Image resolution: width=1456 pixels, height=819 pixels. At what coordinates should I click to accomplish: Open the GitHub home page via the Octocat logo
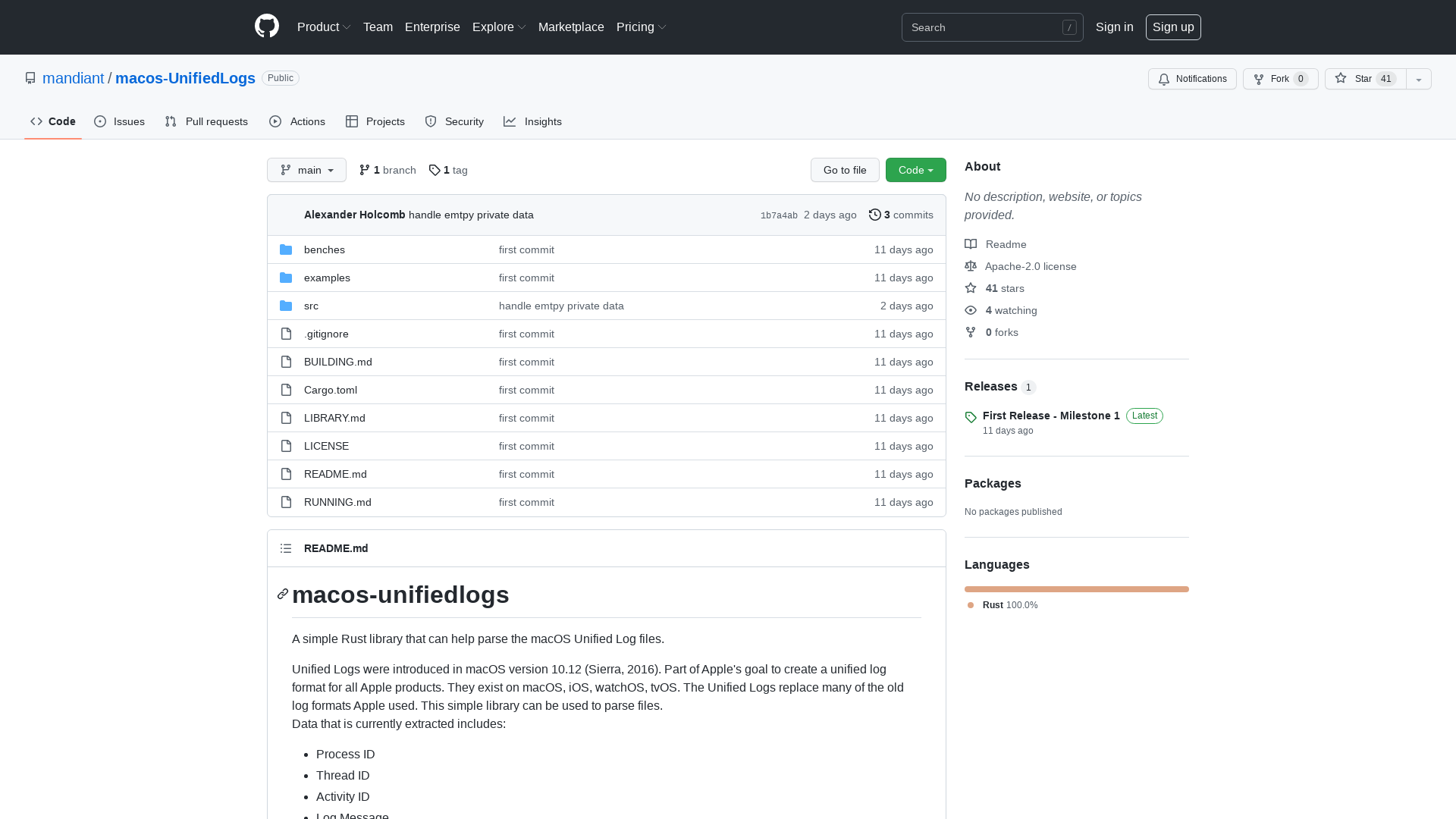tap(267, 26)
